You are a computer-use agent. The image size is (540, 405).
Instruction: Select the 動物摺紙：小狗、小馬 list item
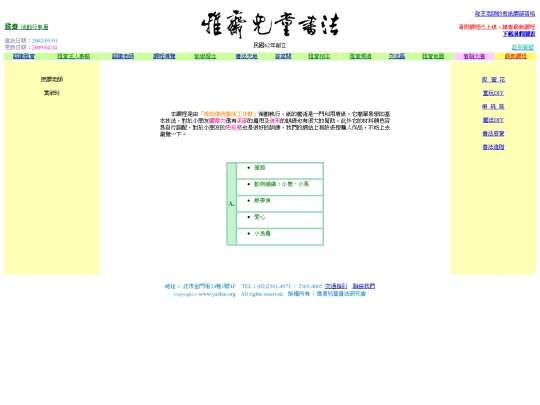pos(281,184)
